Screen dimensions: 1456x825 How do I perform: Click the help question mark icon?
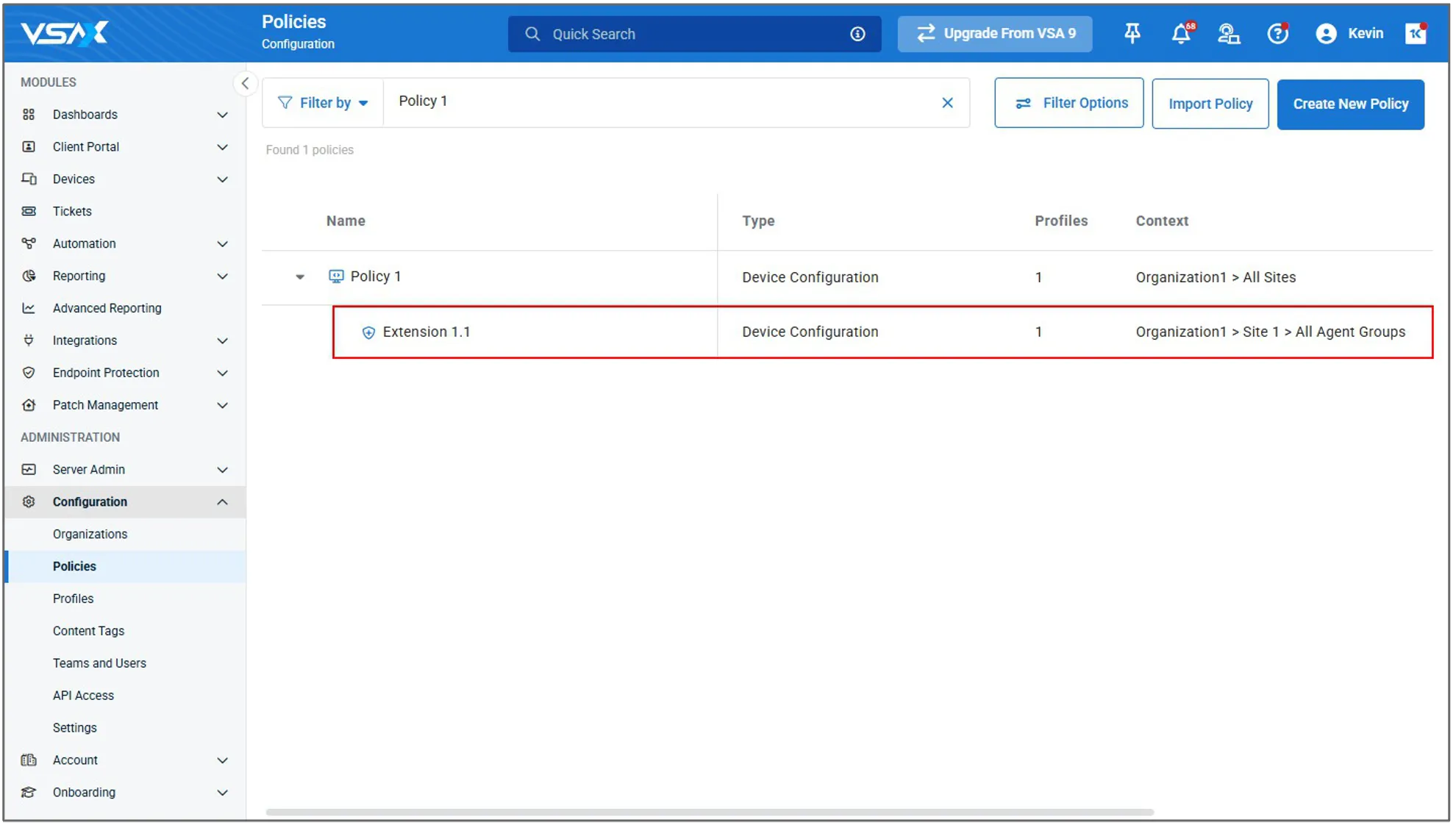coord(1277,33)
